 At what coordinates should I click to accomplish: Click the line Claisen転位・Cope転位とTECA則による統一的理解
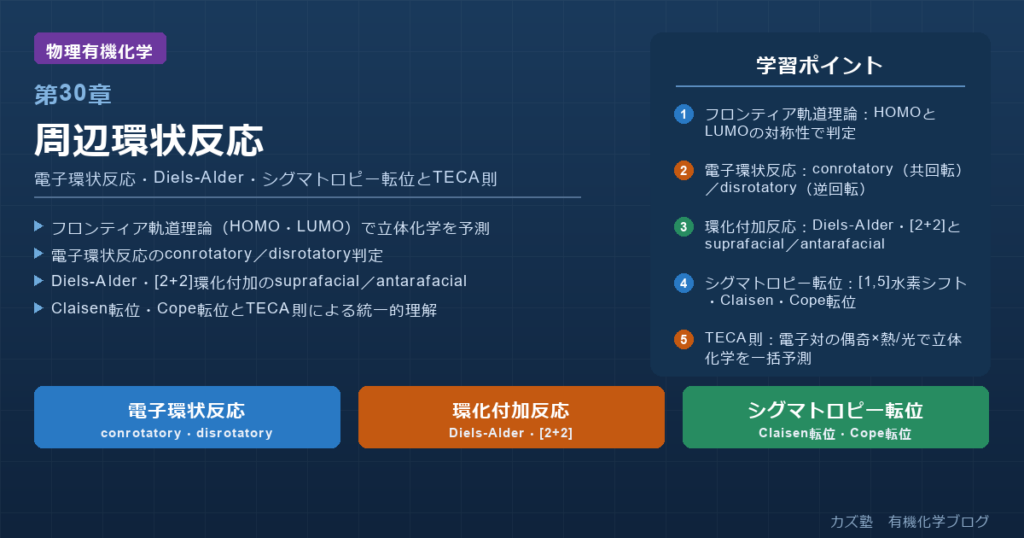244,309
